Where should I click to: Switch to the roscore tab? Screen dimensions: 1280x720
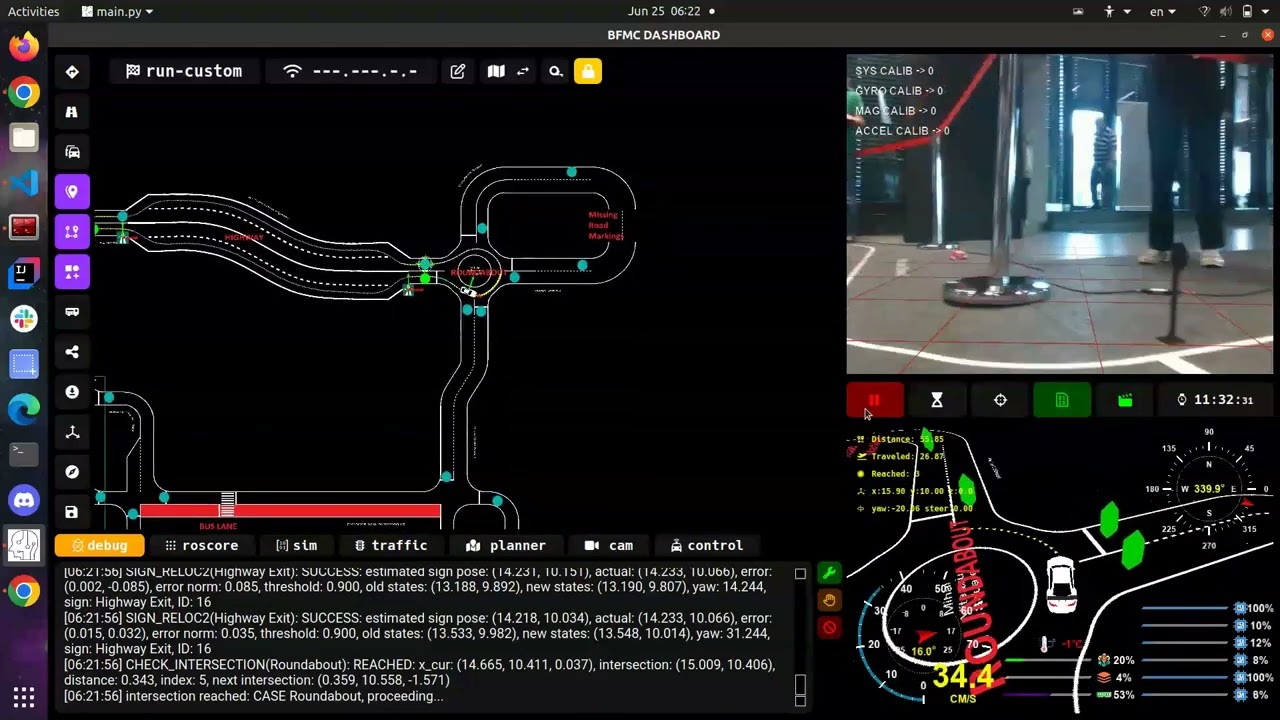(x=201, y=546)
